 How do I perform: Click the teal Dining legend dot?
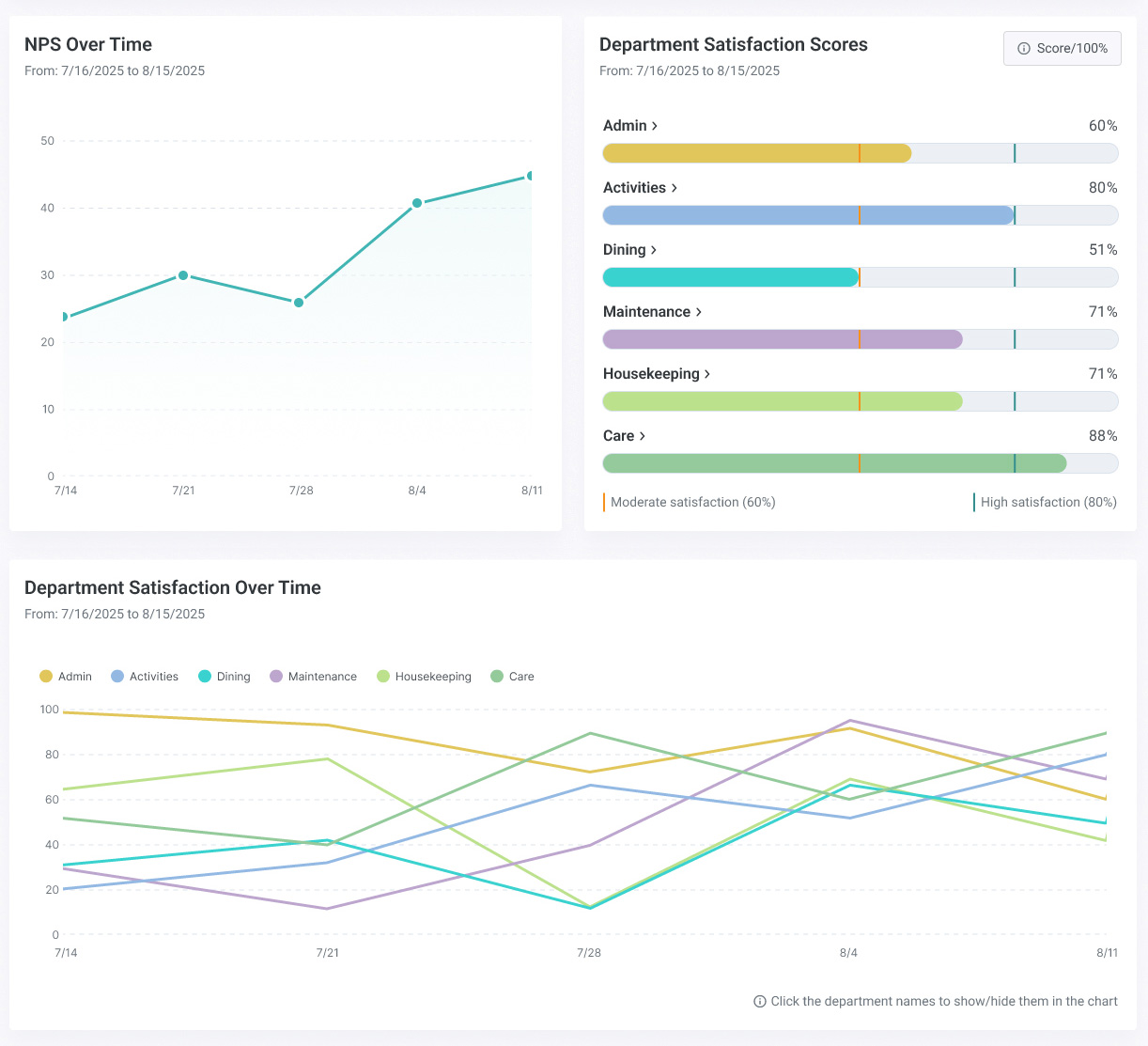pos(205,677)
